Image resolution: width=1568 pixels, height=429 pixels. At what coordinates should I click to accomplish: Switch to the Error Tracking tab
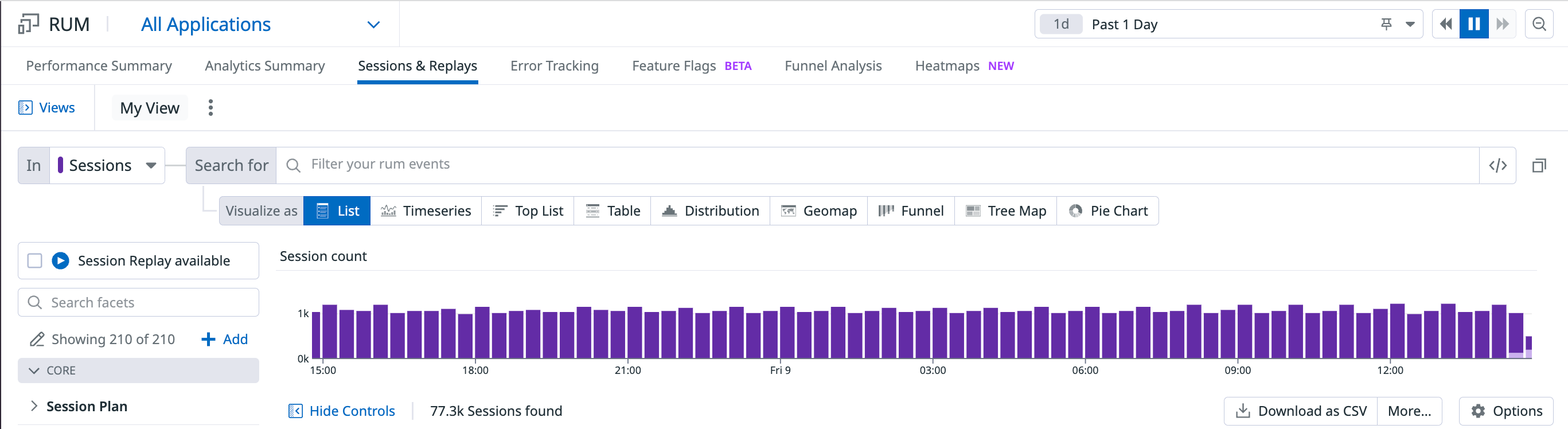point(554,66)
